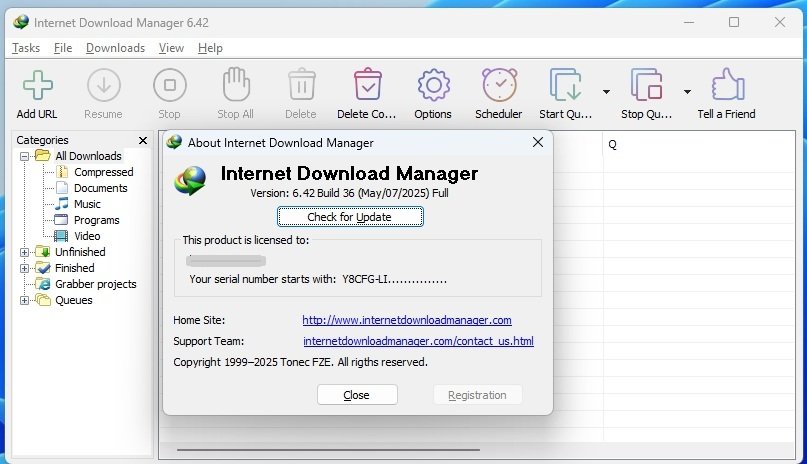The image size is (807, 464).
Task: Open the internetdownloadmanager.com home site link
Action: [x=407, y=320]
